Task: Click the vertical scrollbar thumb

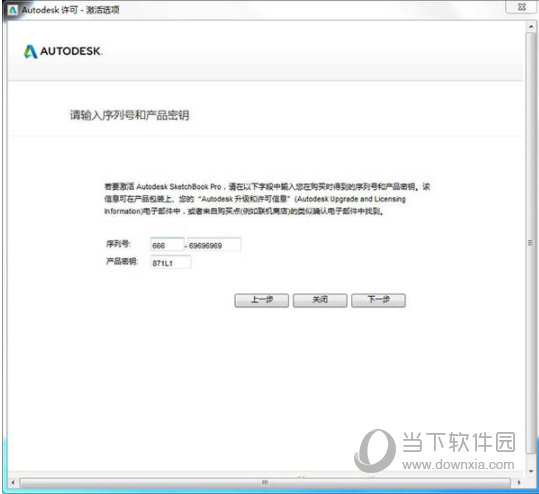Action: pos(531,243)
